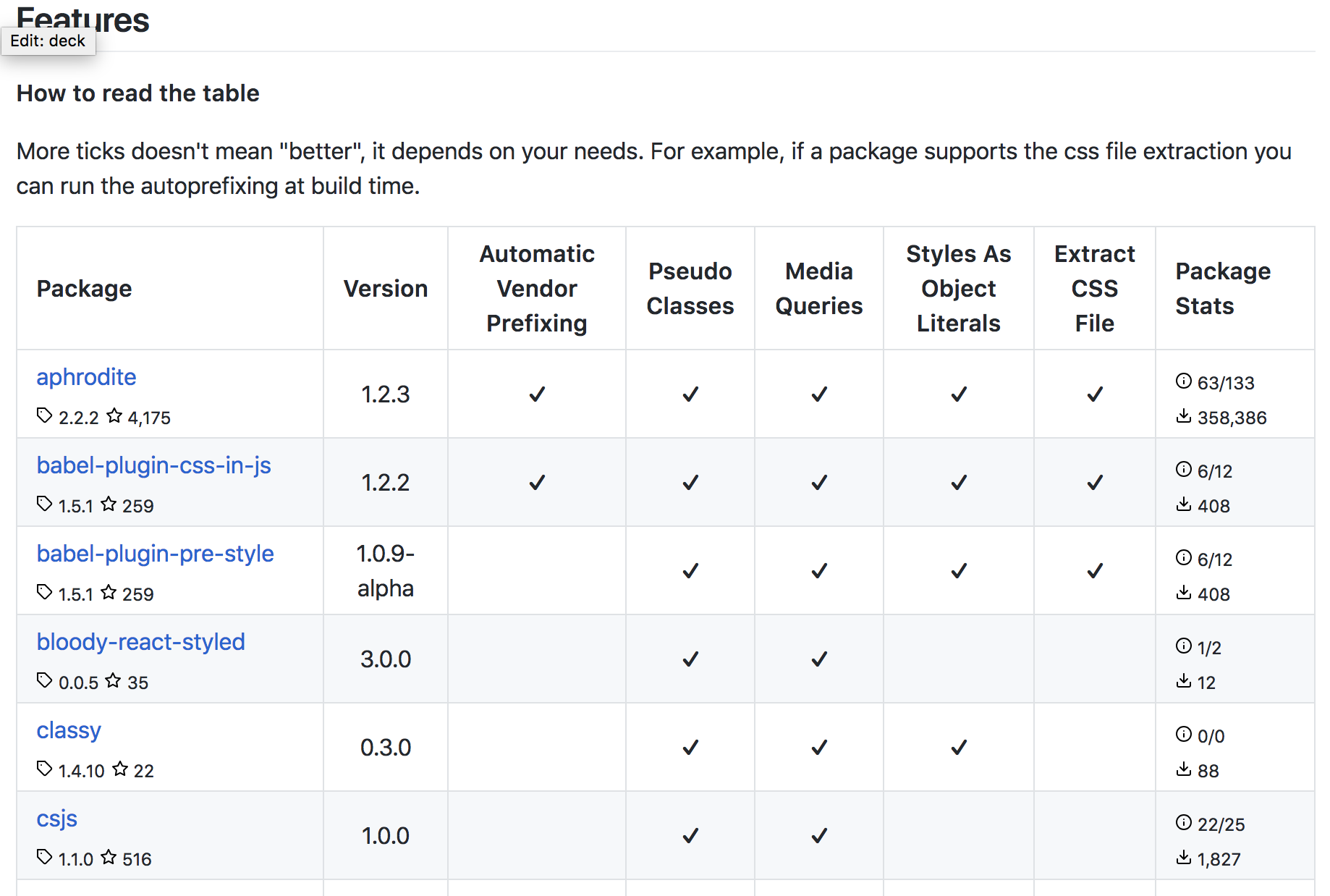The height and width of the screenshot is (896, 1330).
Task: Click the issues icon beside 22/25
Action: 1183,822
